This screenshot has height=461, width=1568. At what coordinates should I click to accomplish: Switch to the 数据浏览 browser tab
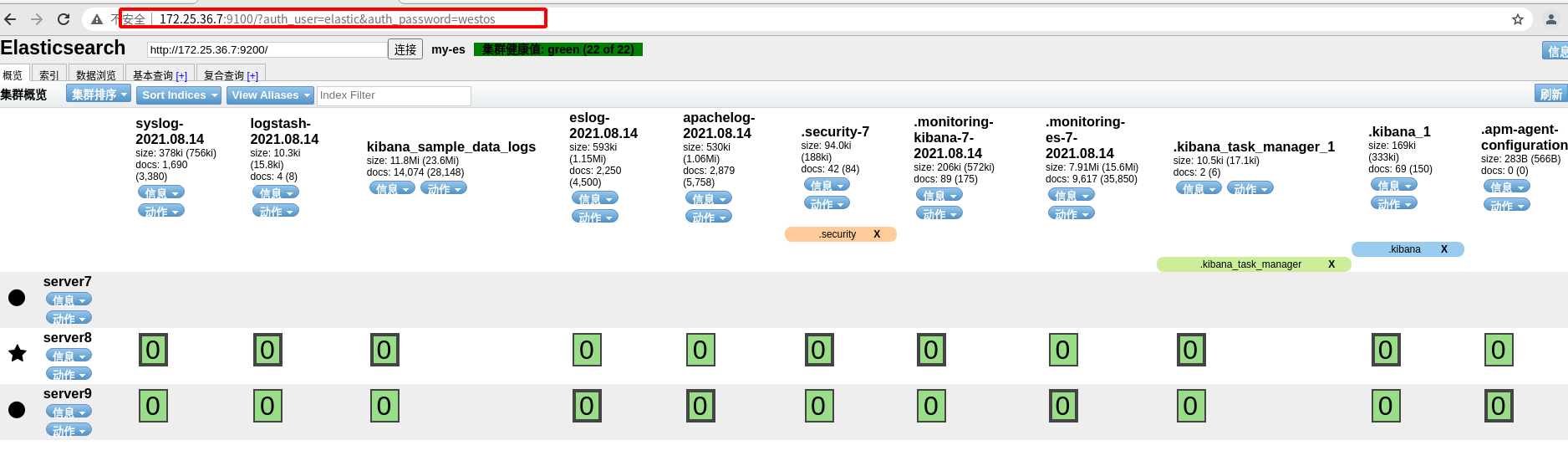(x=96, y=74)
